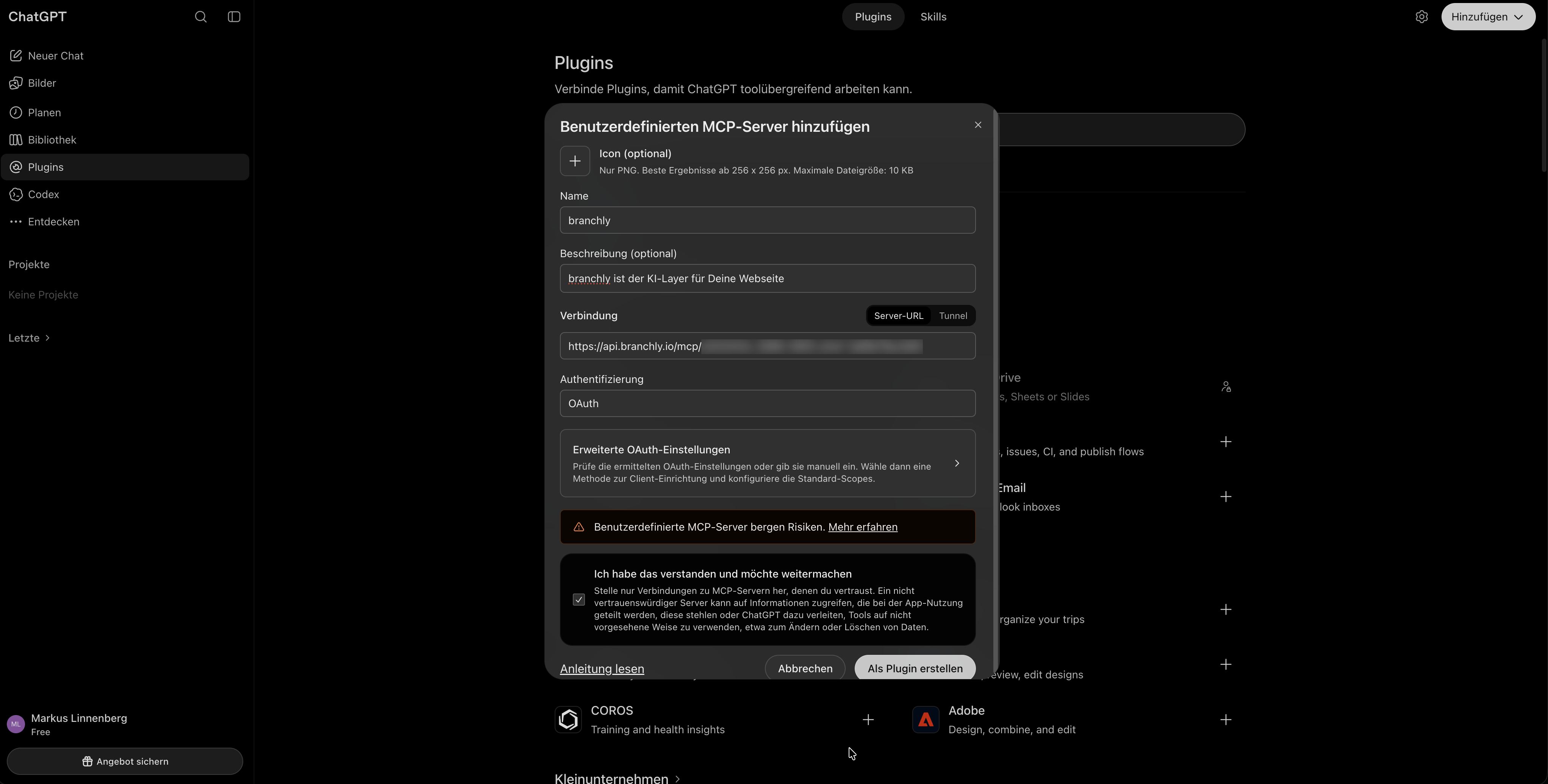Image resolution: width=1548 pixels, height=784 pixels.
Task: Switch to the Plugins tab
Action: (x=873, y=17)
